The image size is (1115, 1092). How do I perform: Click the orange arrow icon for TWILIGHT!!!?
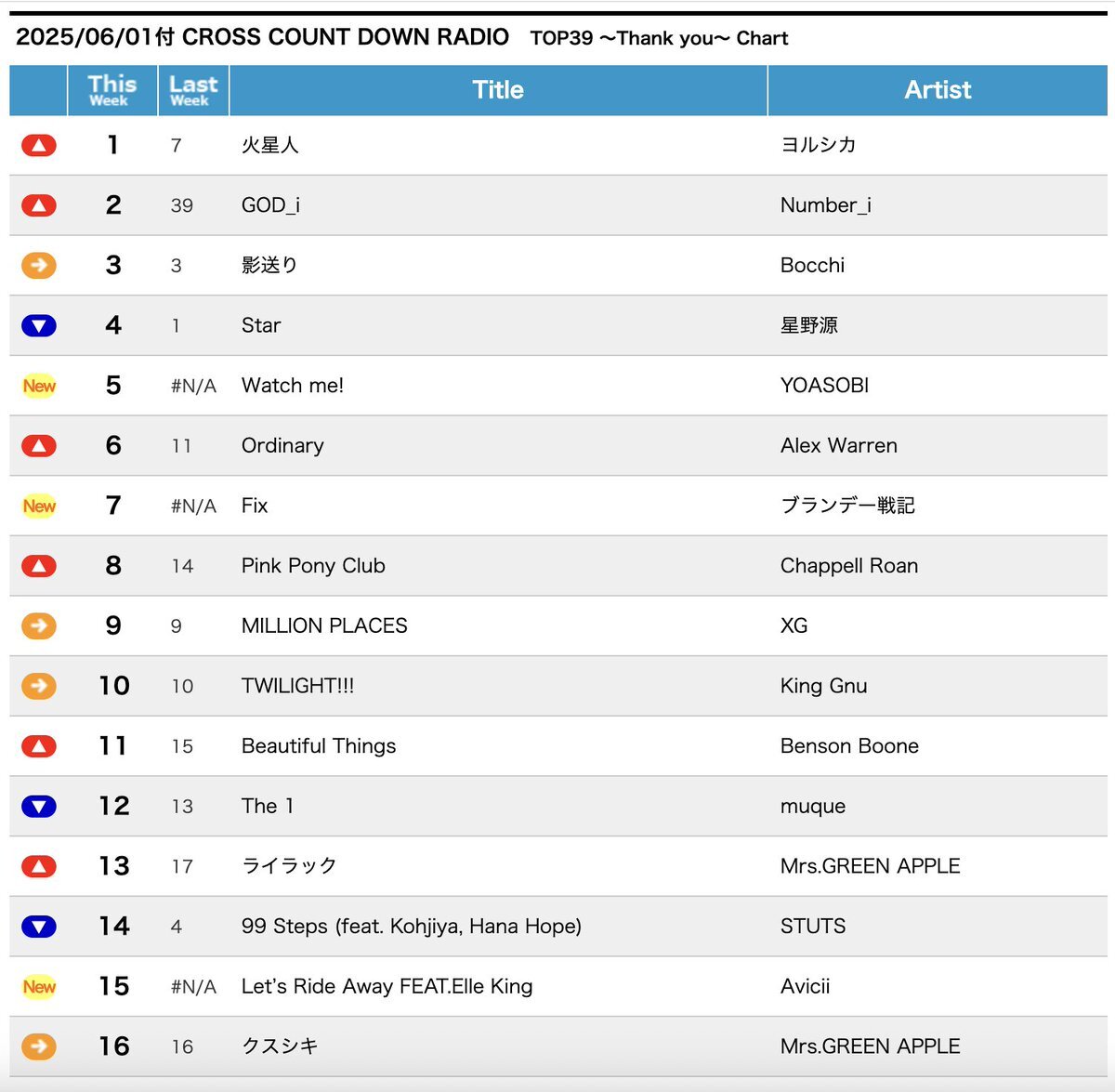pos(39,686)
